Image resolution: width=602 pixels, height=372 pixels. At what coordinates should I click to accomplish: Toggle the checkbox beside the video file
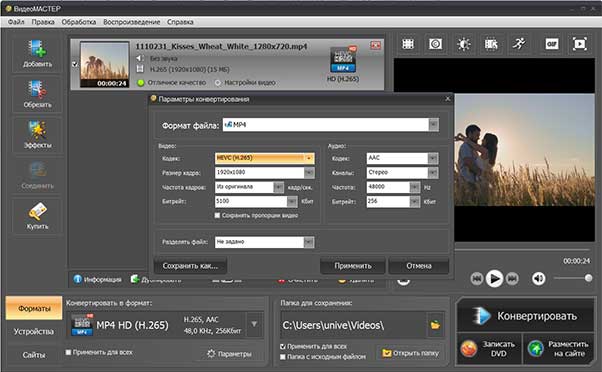(75, 64)
